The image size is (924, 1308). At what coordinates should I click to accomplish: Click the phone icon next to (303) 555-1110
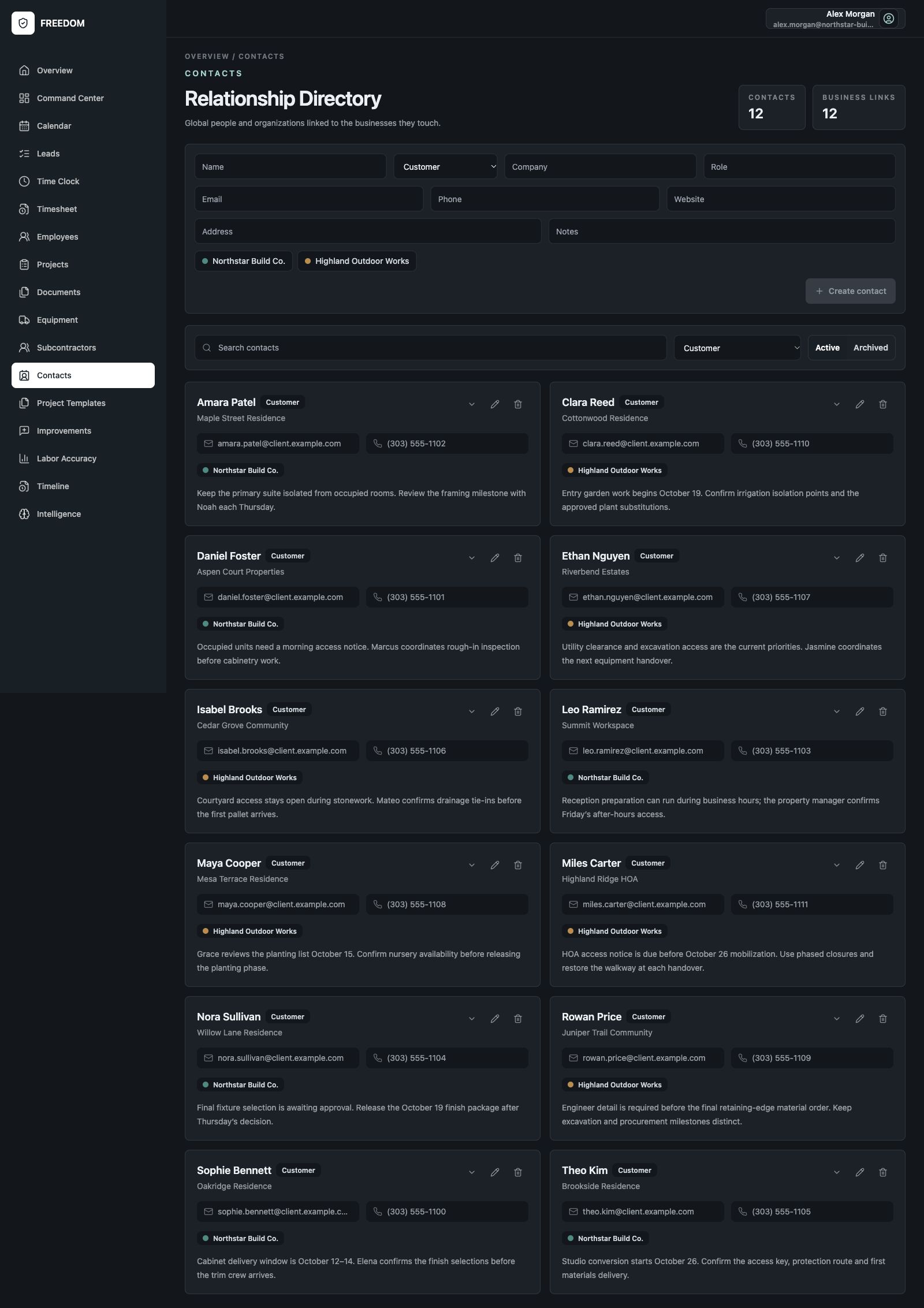(743, 444)
